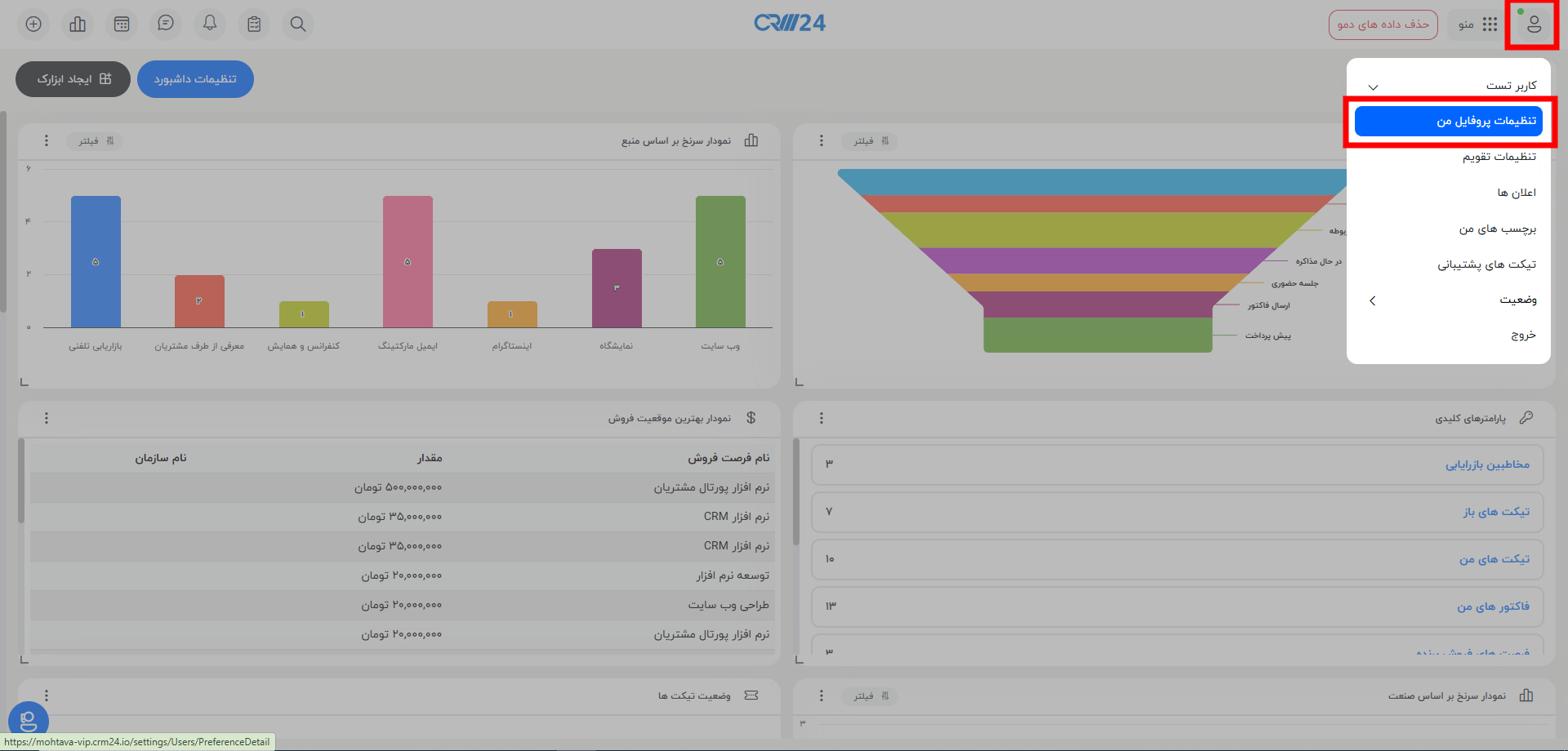The image size is (1568, 751).
Task: Open the quick add plus icon
Action: tap(33, 24)
